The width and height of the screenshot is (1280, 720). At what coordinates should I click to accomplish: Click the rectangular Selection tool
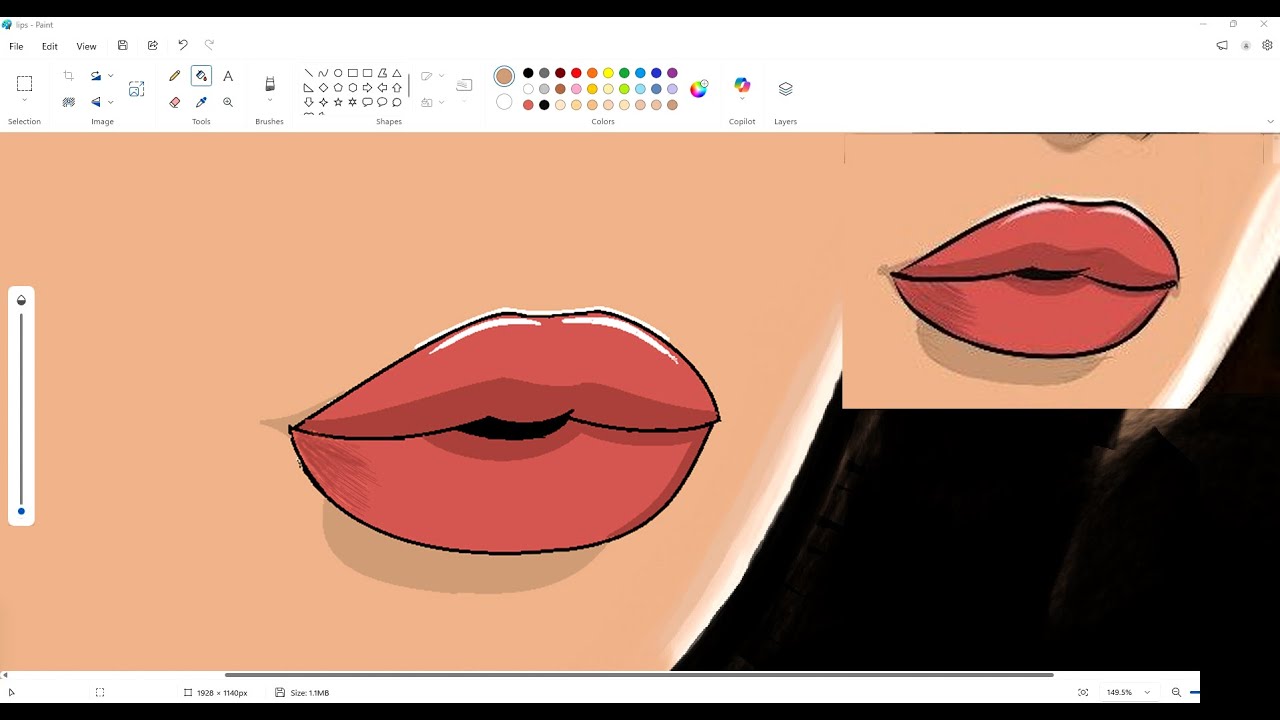[24, 83]
